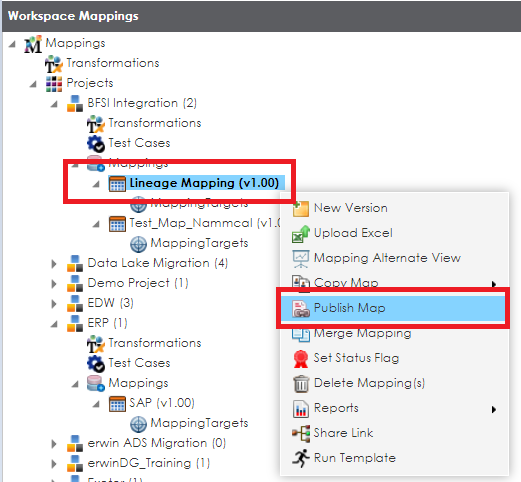Open the Reports submenu arrow
The height and width of the screenshot is (482, 521).
[494, 409]
